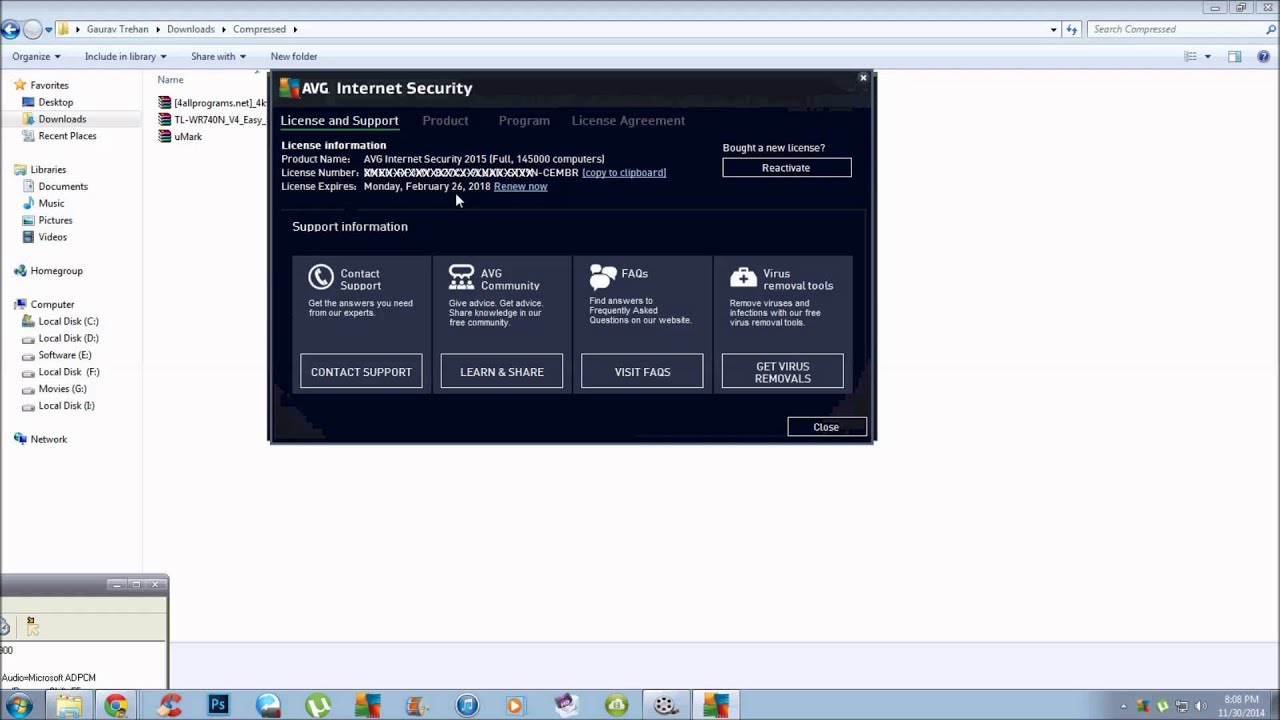
Task: Toggle the preview pane icon
Action: pyautogui.click(x=1234, y=57)
